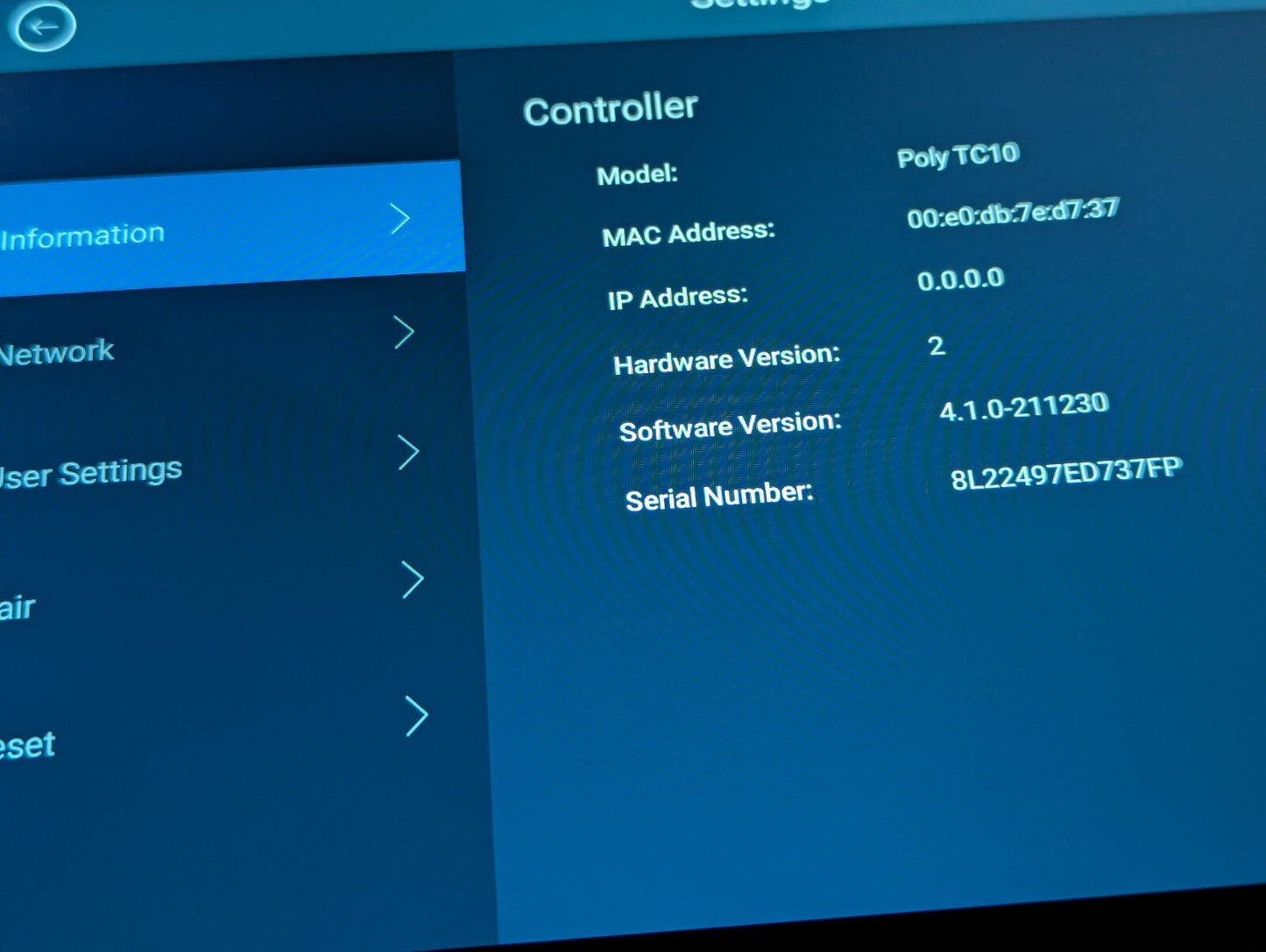Viewport: 1266px width, 952px height.
Task: Tap the back arrow icon
Action: [41, 25]
